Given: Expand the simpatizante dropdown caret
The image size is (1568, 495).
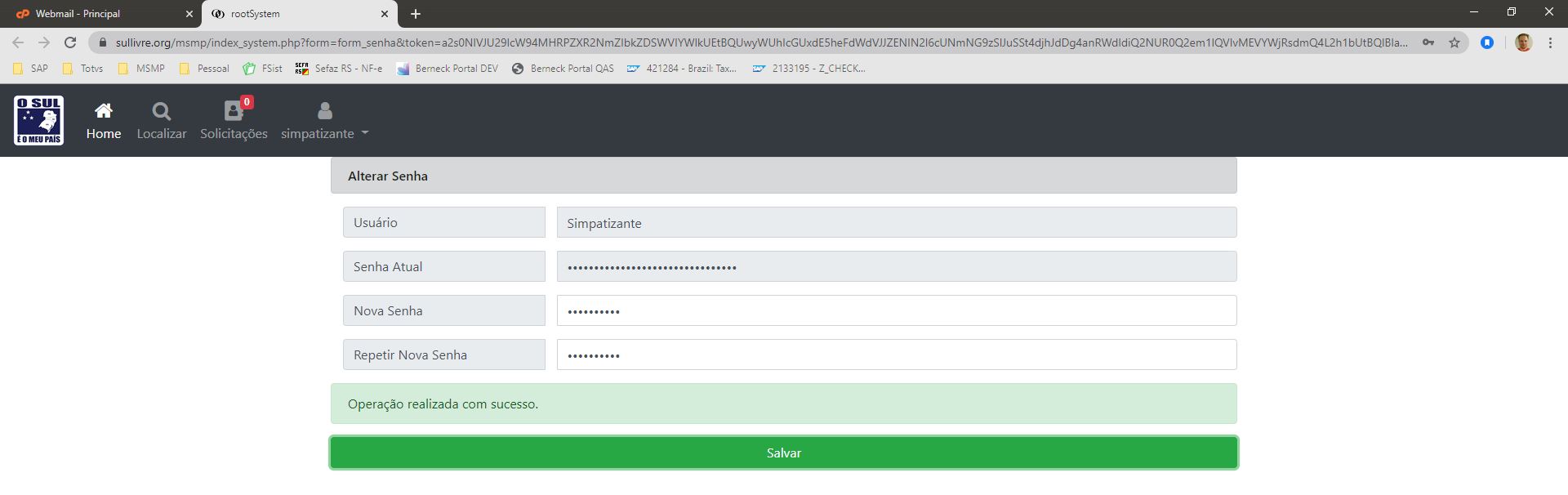Looking at the screenshot, I should (365, 133).
